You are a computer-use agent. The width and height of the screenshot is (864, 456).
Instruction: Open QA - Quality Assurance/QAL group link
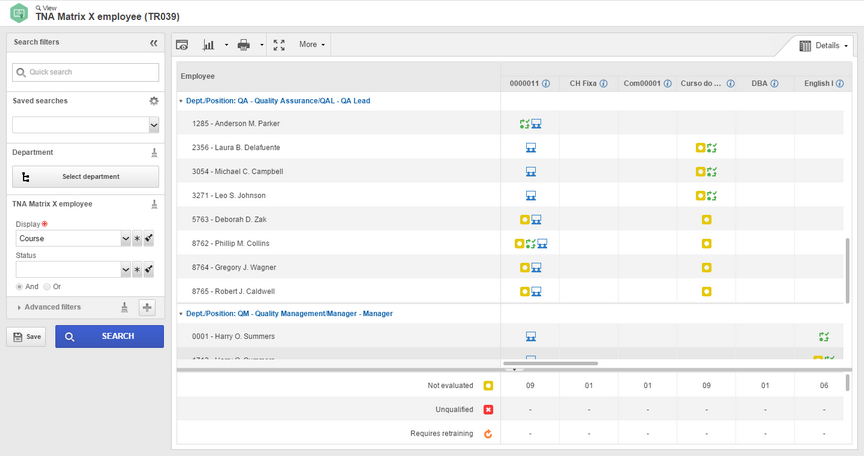point(278,101)
